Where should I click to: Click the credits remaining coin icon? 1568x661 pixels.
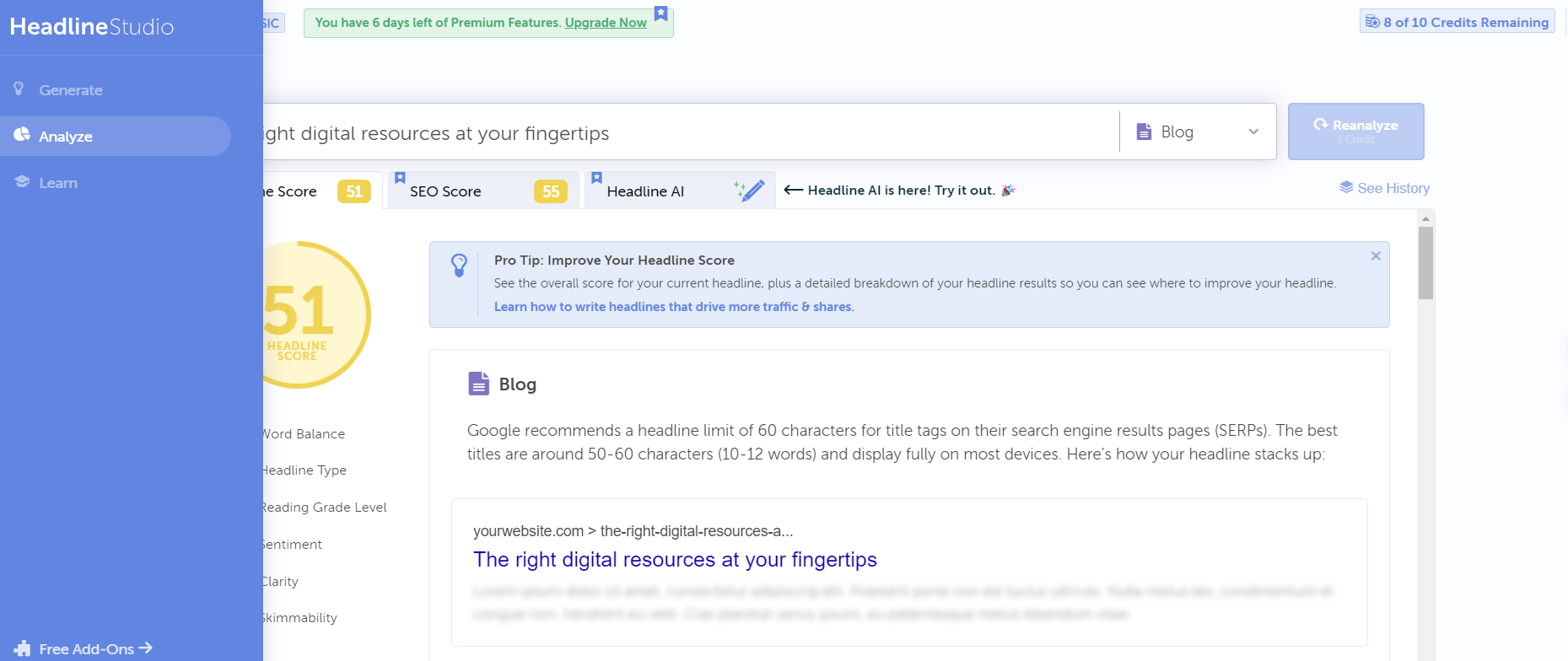tap(1372, 22)
